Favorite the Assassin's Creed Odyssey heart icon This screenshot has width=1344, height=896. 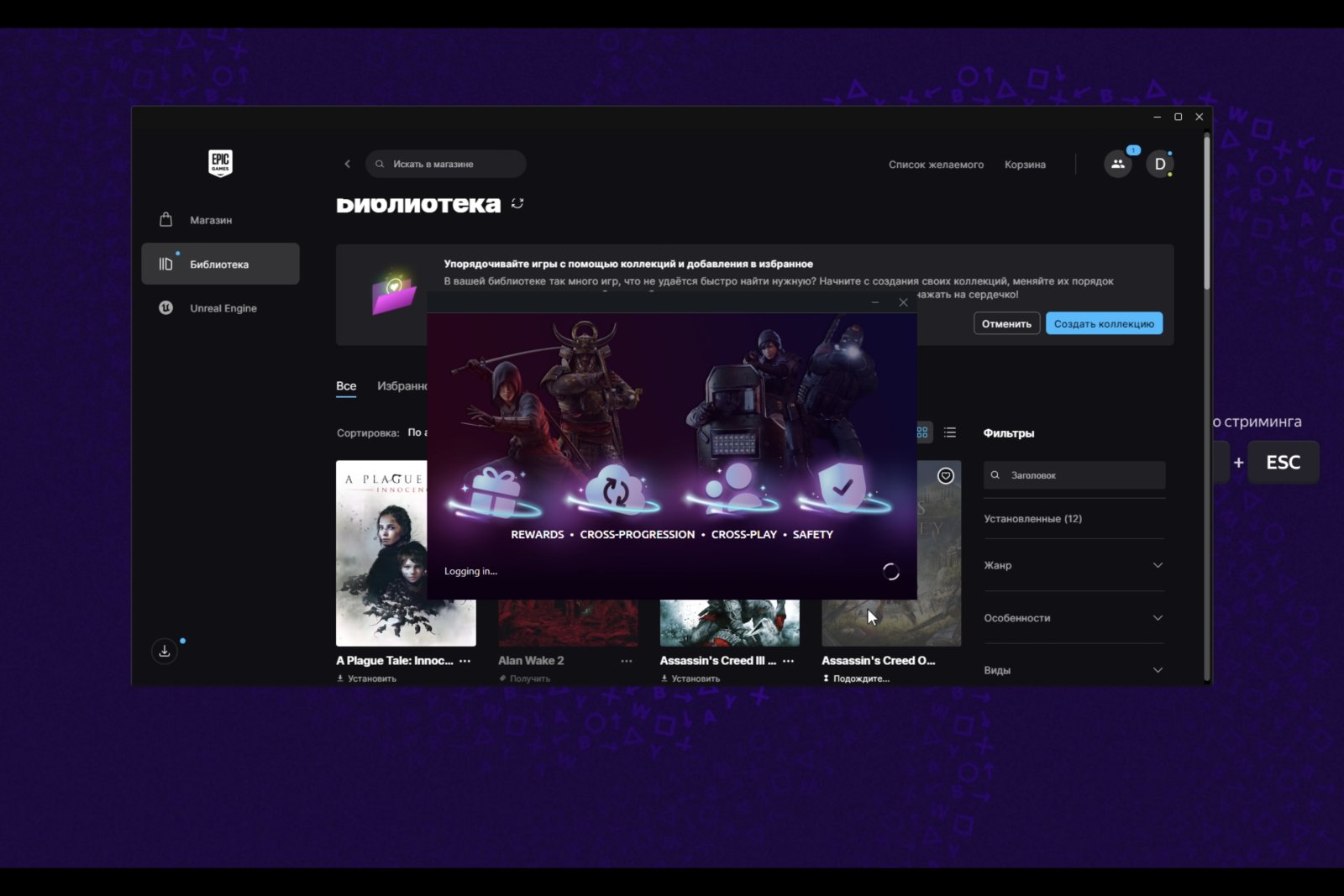(946, 476)
